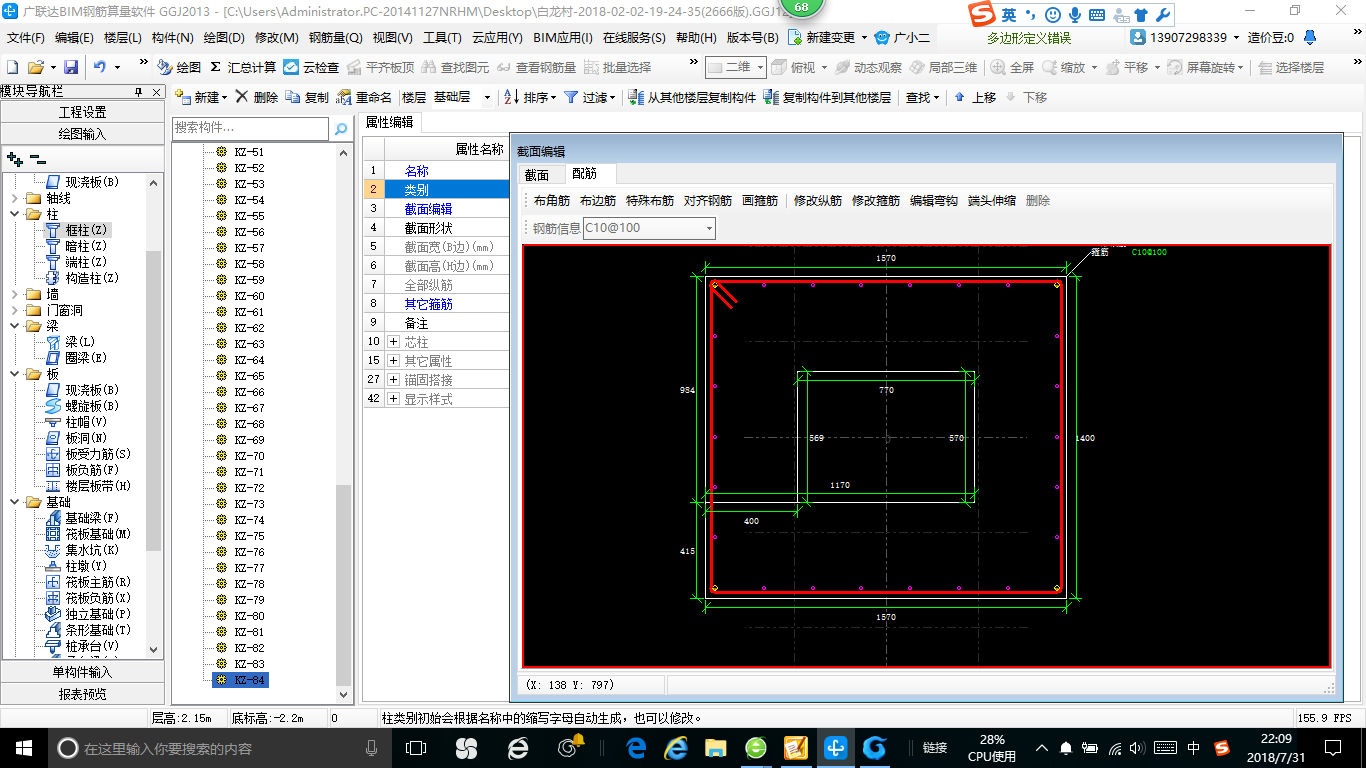Expand the 轴线 tree node

point(15,198)
